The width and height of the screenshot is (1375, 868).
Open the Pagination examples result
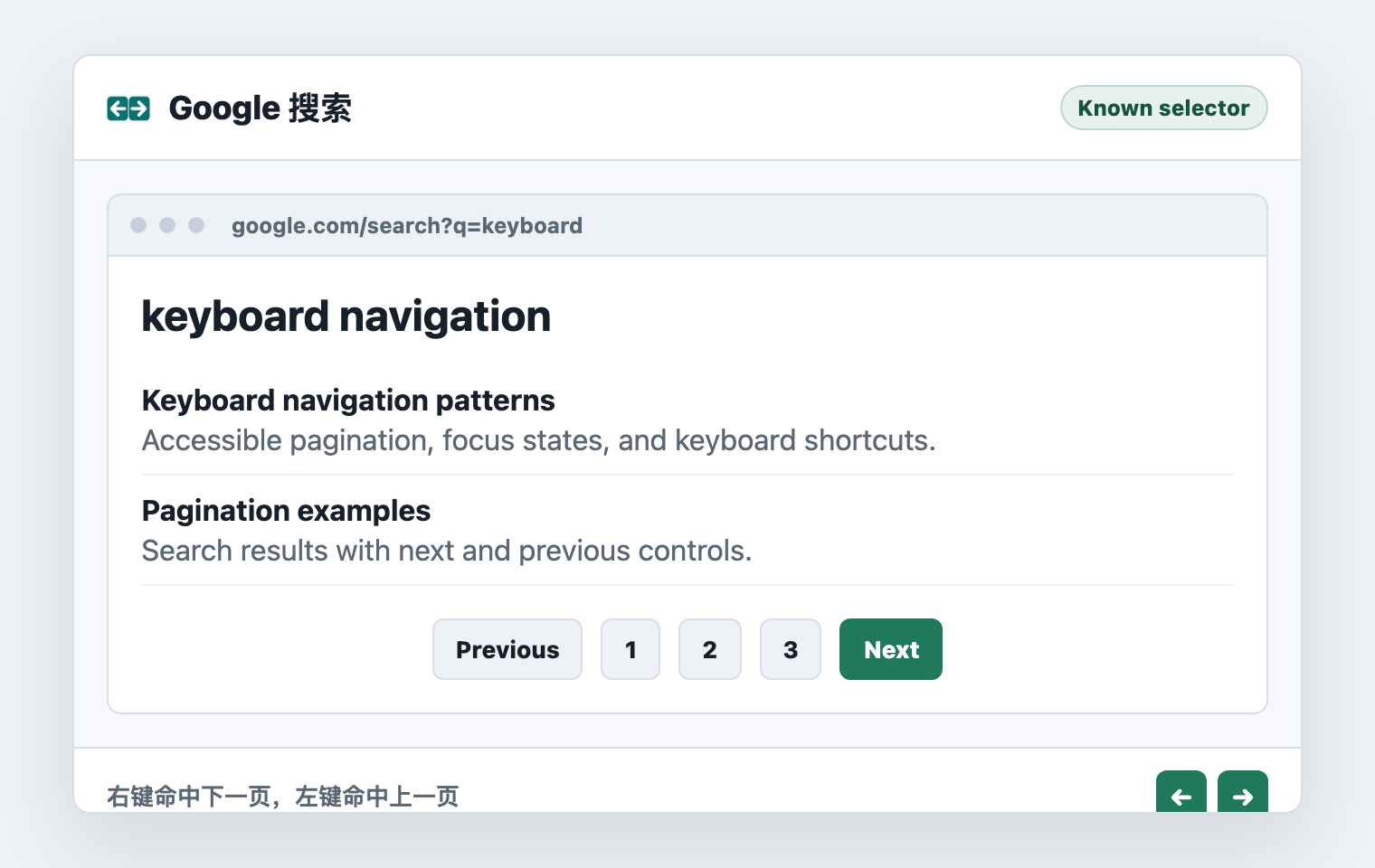(286, 511)
